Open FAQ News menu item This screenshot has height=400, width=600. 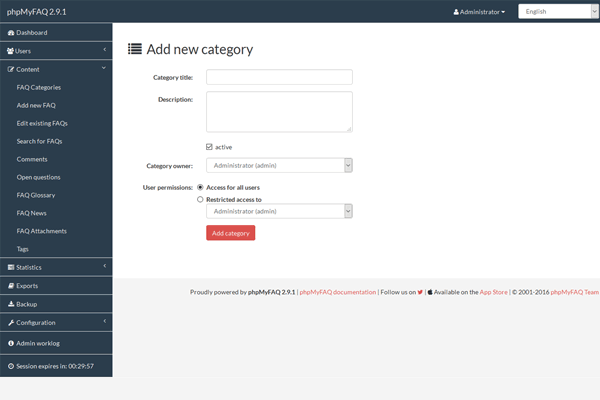(31, 213)
